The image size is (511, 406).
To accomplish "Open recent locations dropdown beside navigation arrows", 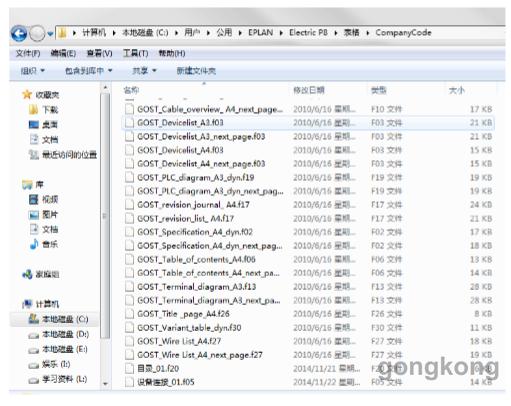I will (x=50, y=34).
